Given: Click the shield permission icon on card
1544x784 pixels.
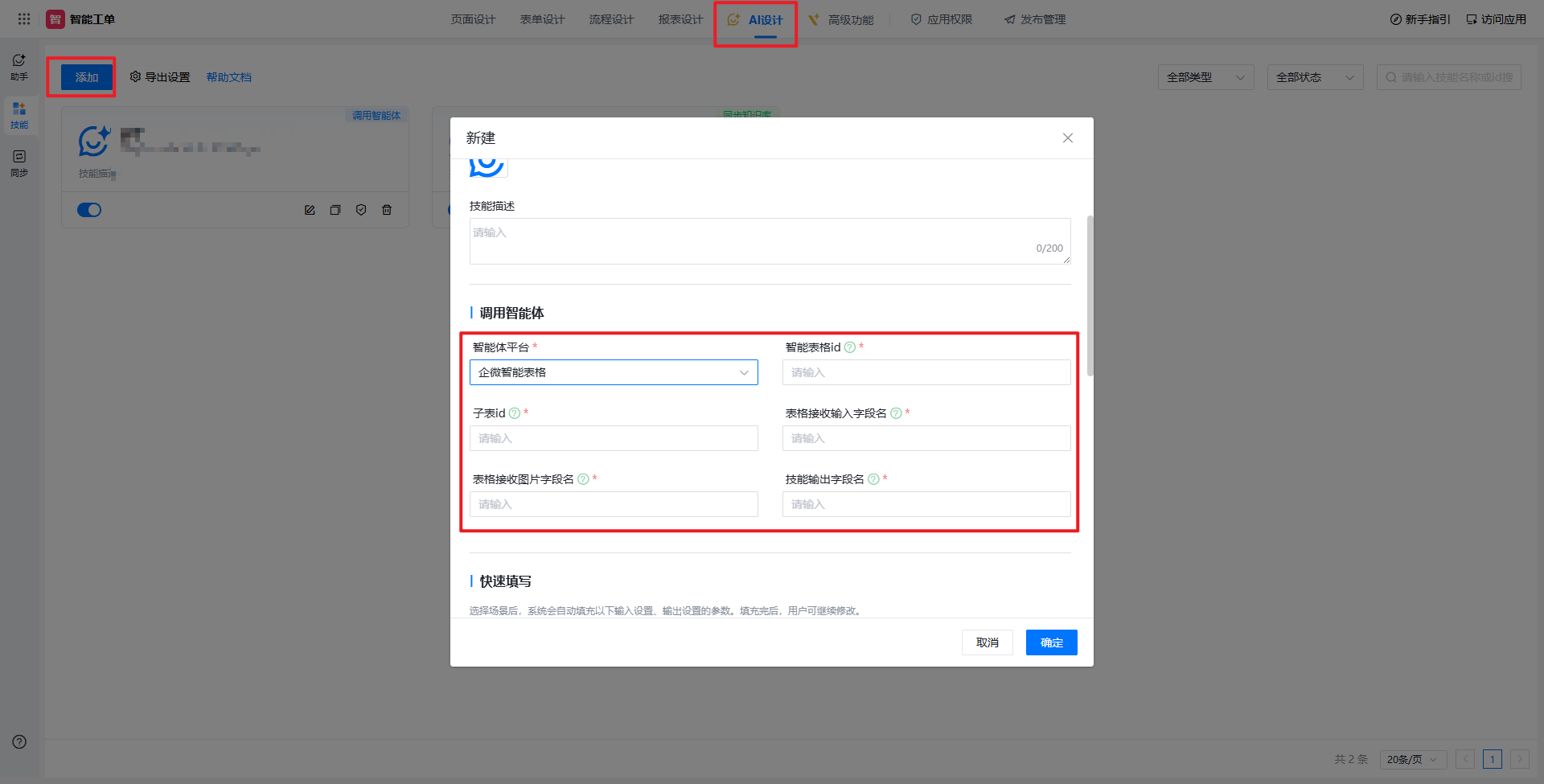Looking at the screenshot, I should (361, 210).
